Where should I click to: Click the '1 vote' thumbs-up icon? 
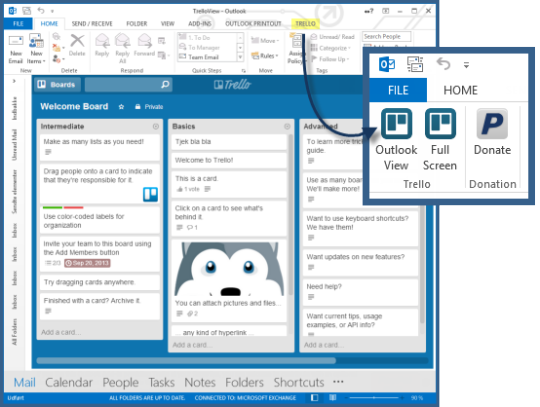coord(179,189)
